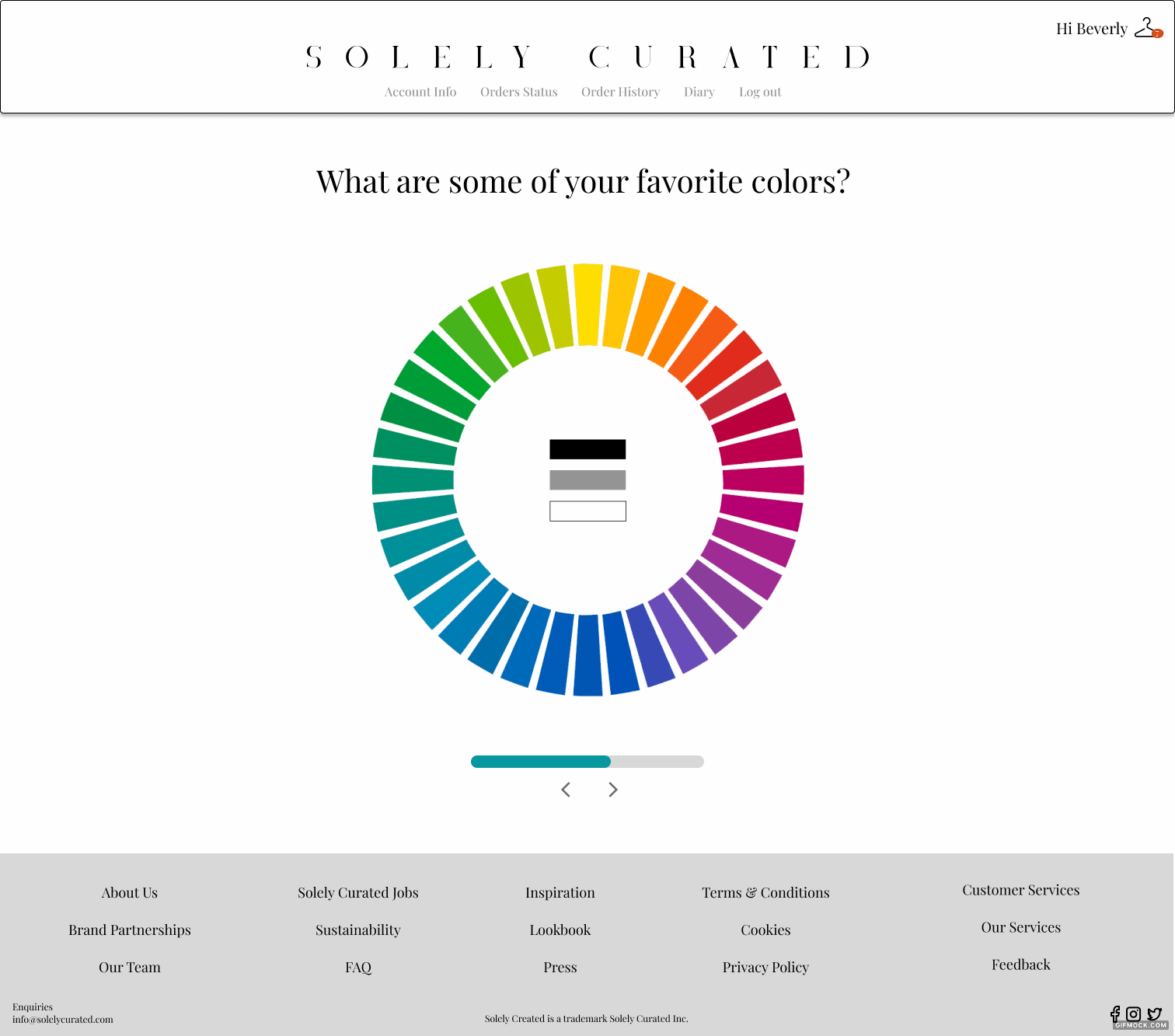Click the quiz progress bar
Viewport: 1175px width, 1036px height.
[587, 762]
